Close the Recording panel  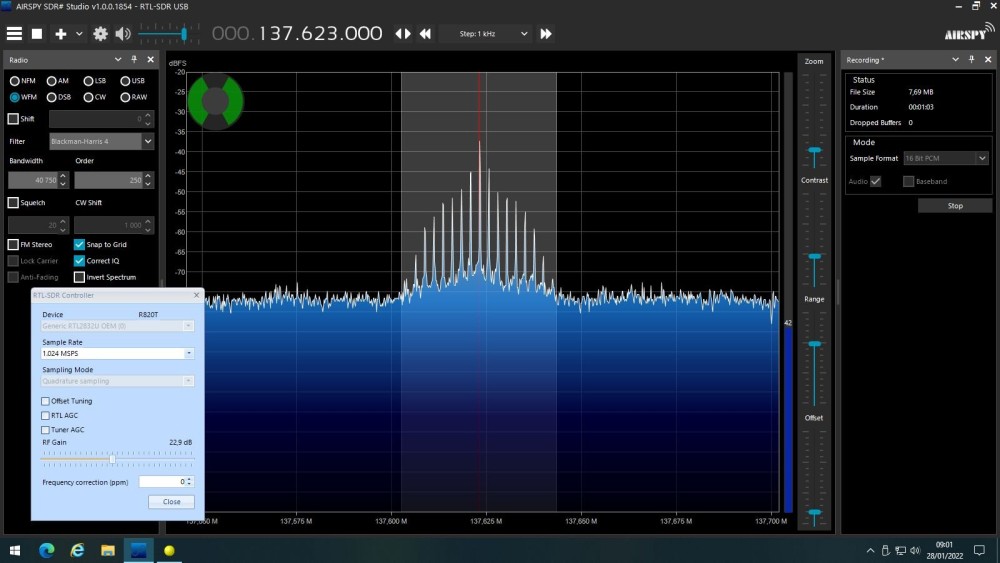988,59
